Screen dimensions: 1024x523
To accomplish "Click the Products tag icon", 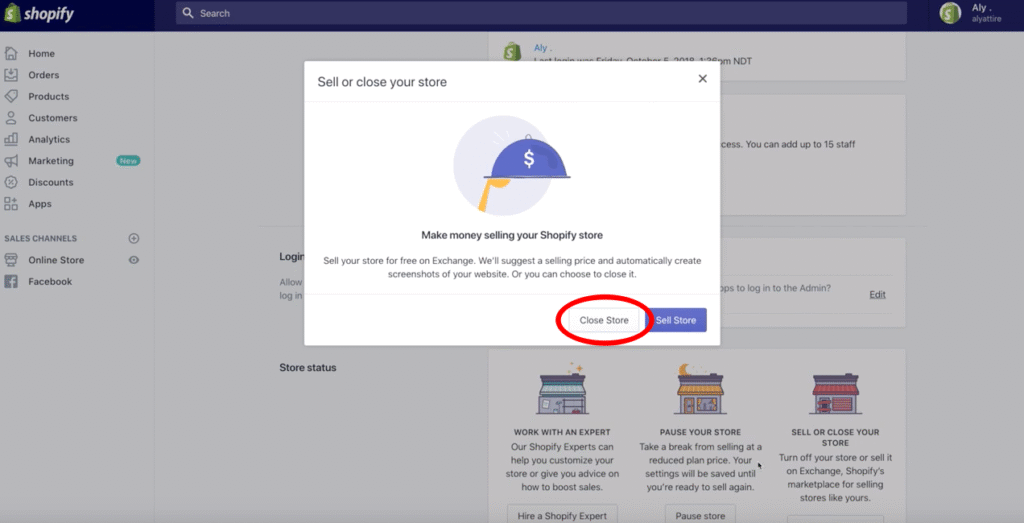I will point(11,97).
